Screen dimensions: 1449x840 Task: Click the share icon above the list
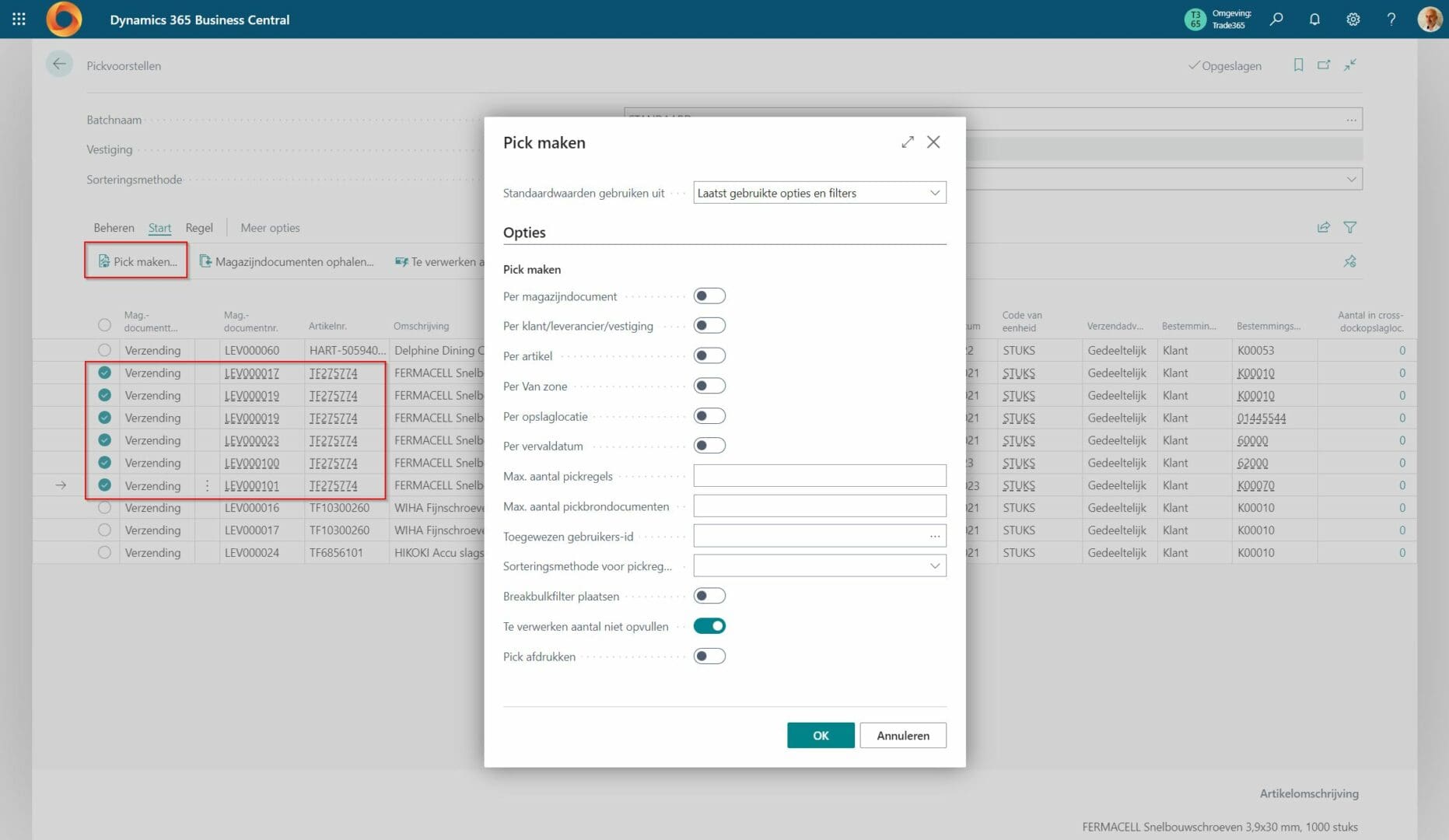point(1324,227)
